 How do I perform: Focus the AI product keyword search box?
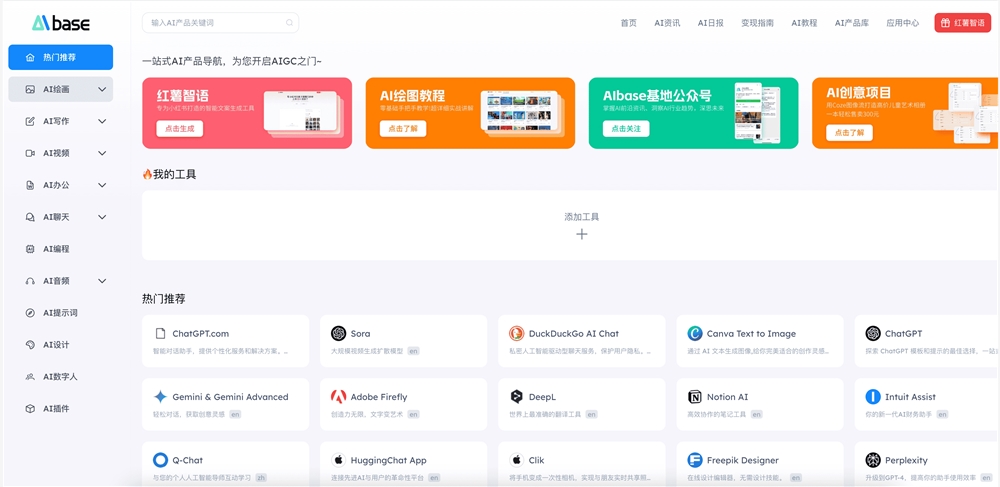coord(215,22)
